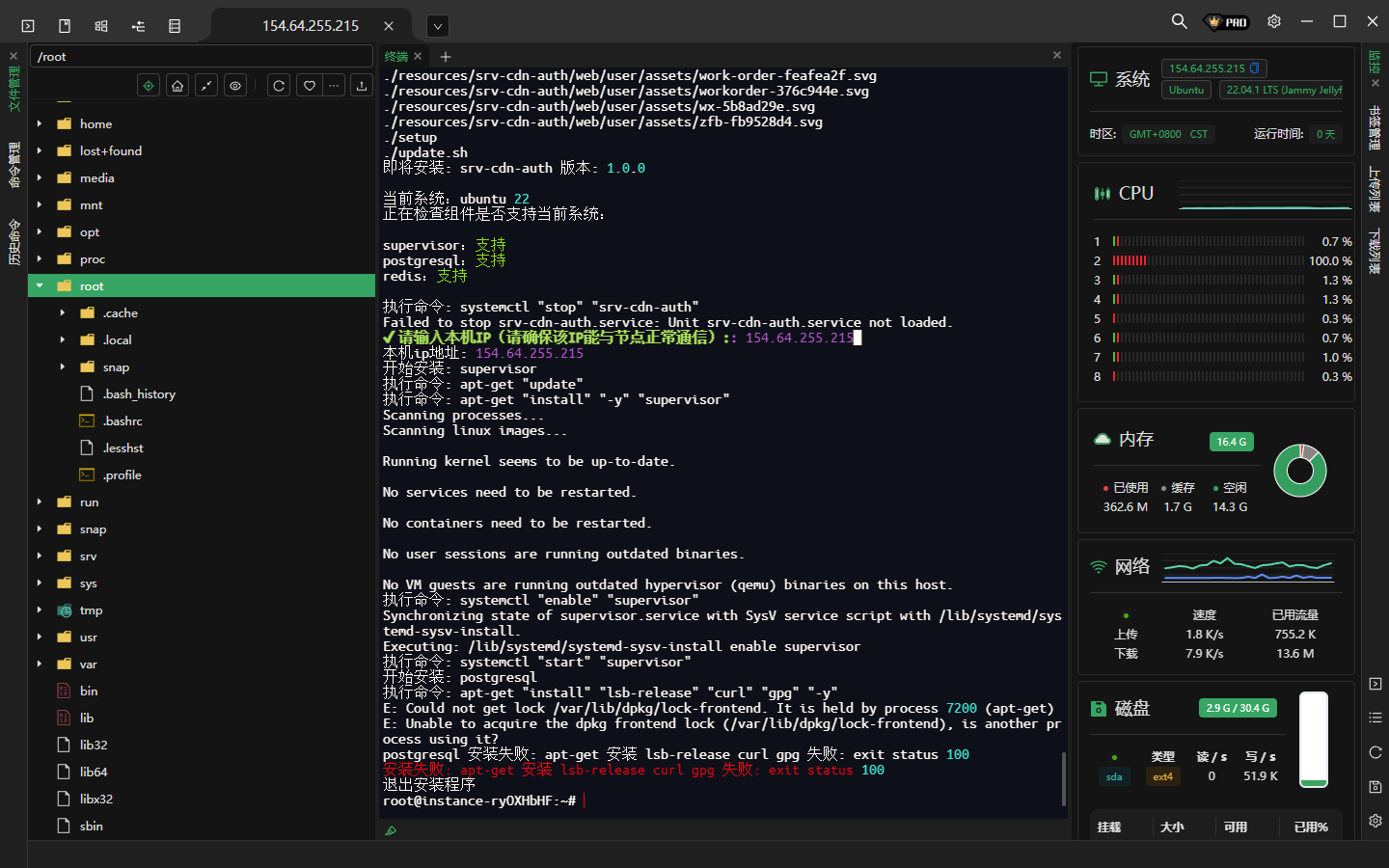Open the session tab list dropdown arrow
The width and height of the screenshot is (1389, 868).
click(437, 26)
